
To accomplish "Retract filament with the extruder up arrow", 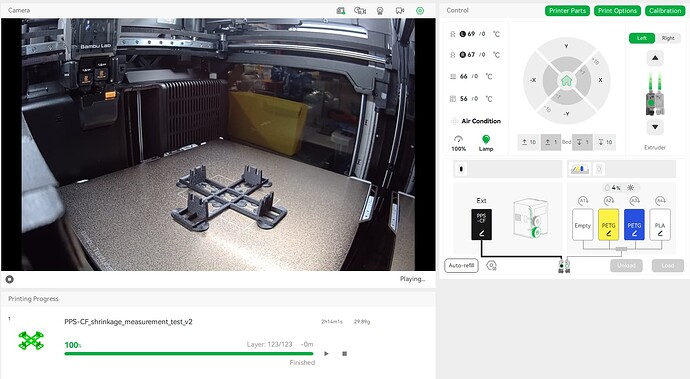I will 655,58.
